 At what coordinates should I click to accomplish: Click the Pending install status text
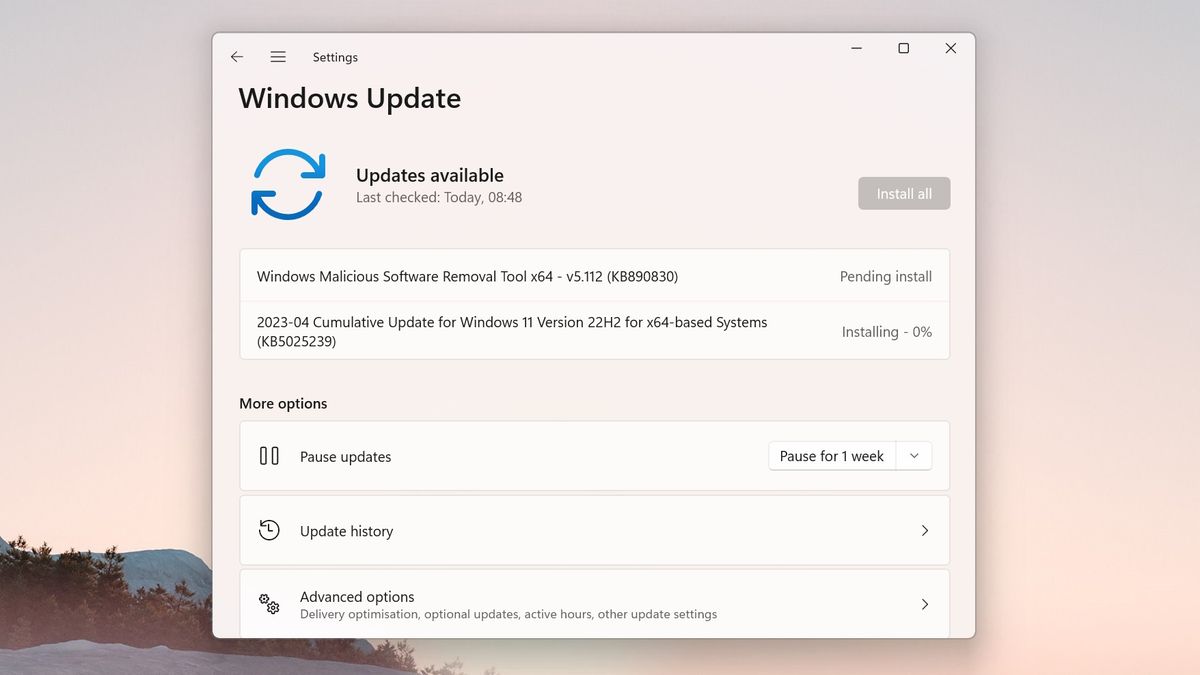[x=886, y=276]
